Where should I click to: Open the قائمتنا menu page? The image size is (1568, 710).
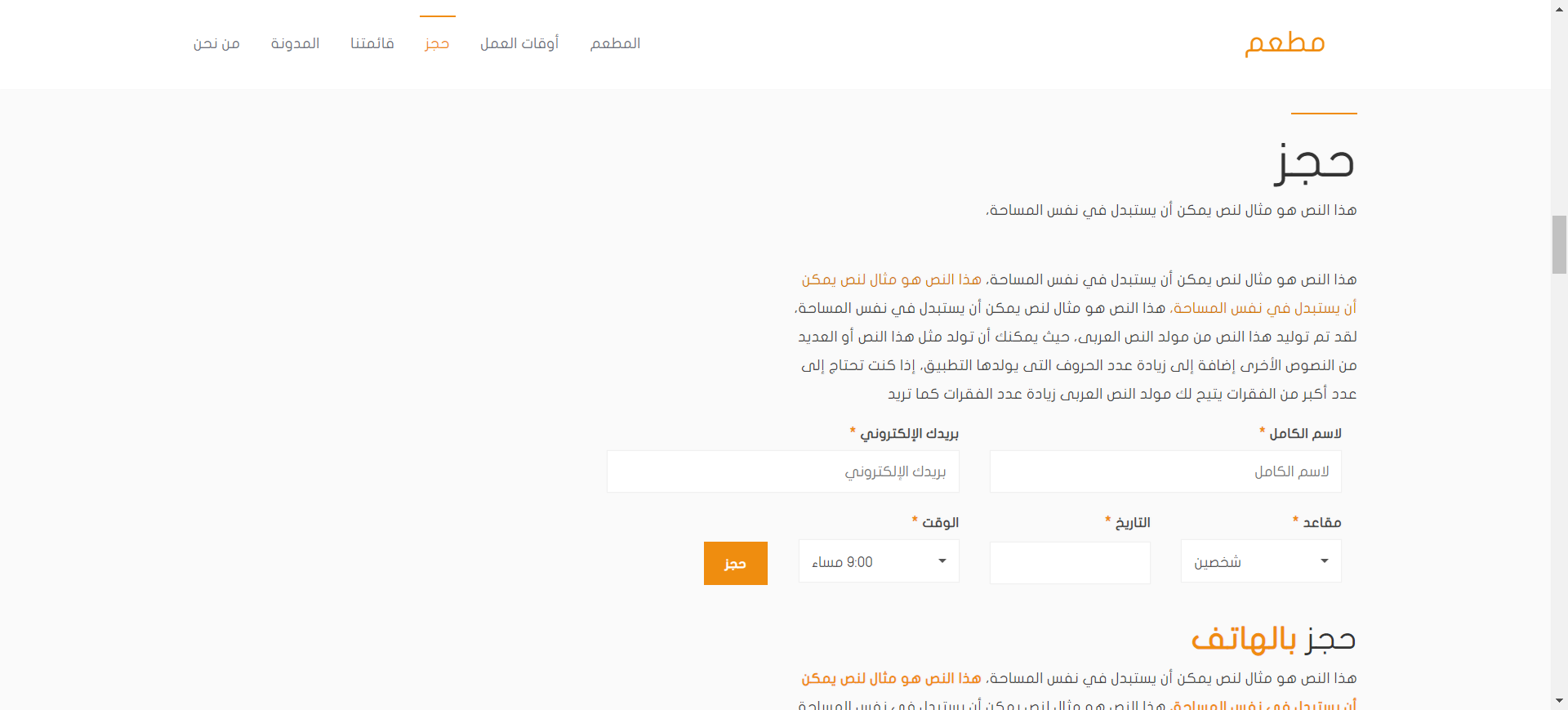coord(372,43)
